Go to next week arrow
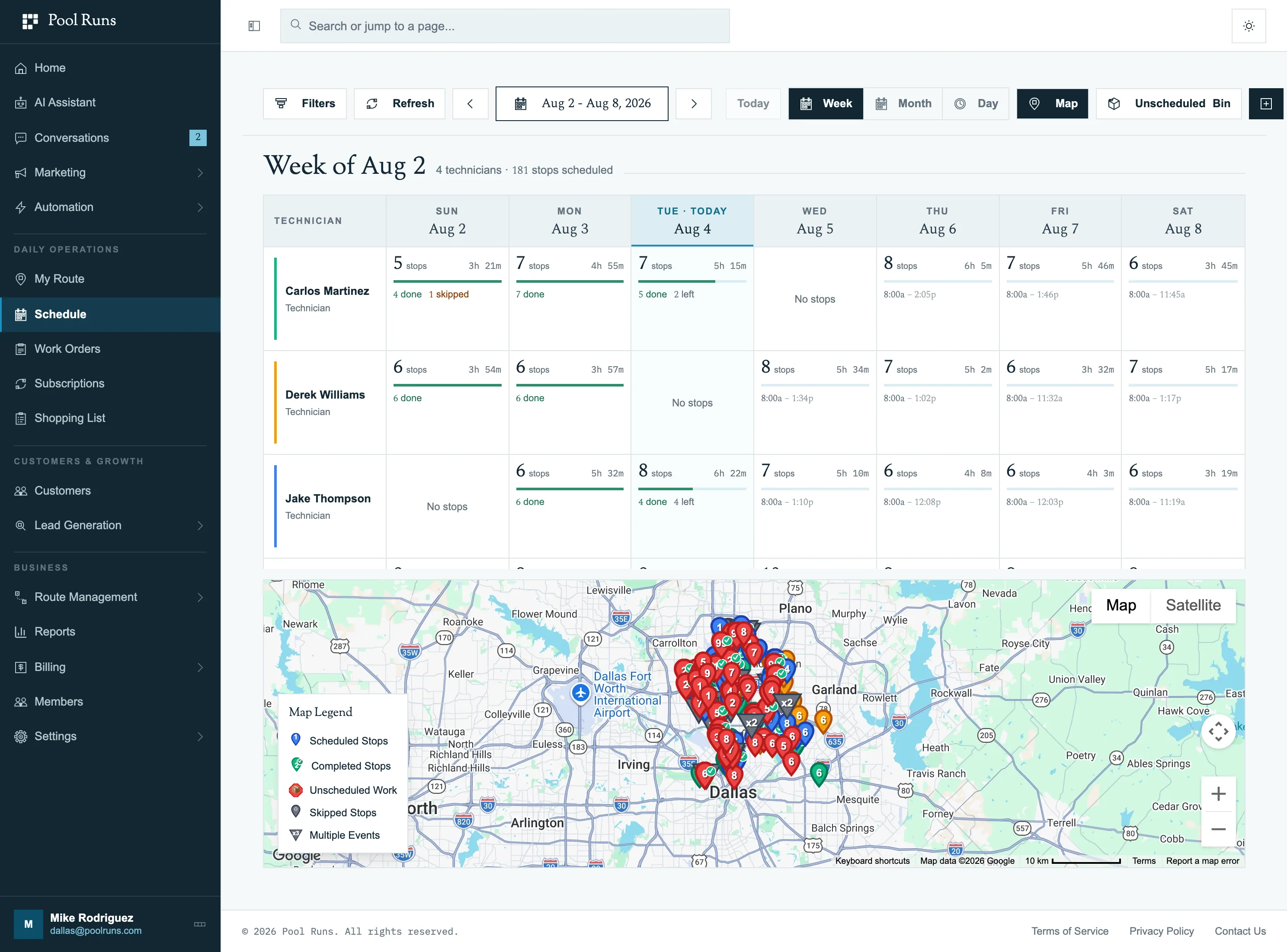Image resolution: width=1287 pixels, height=952 pixels. (x=693, y=104)
